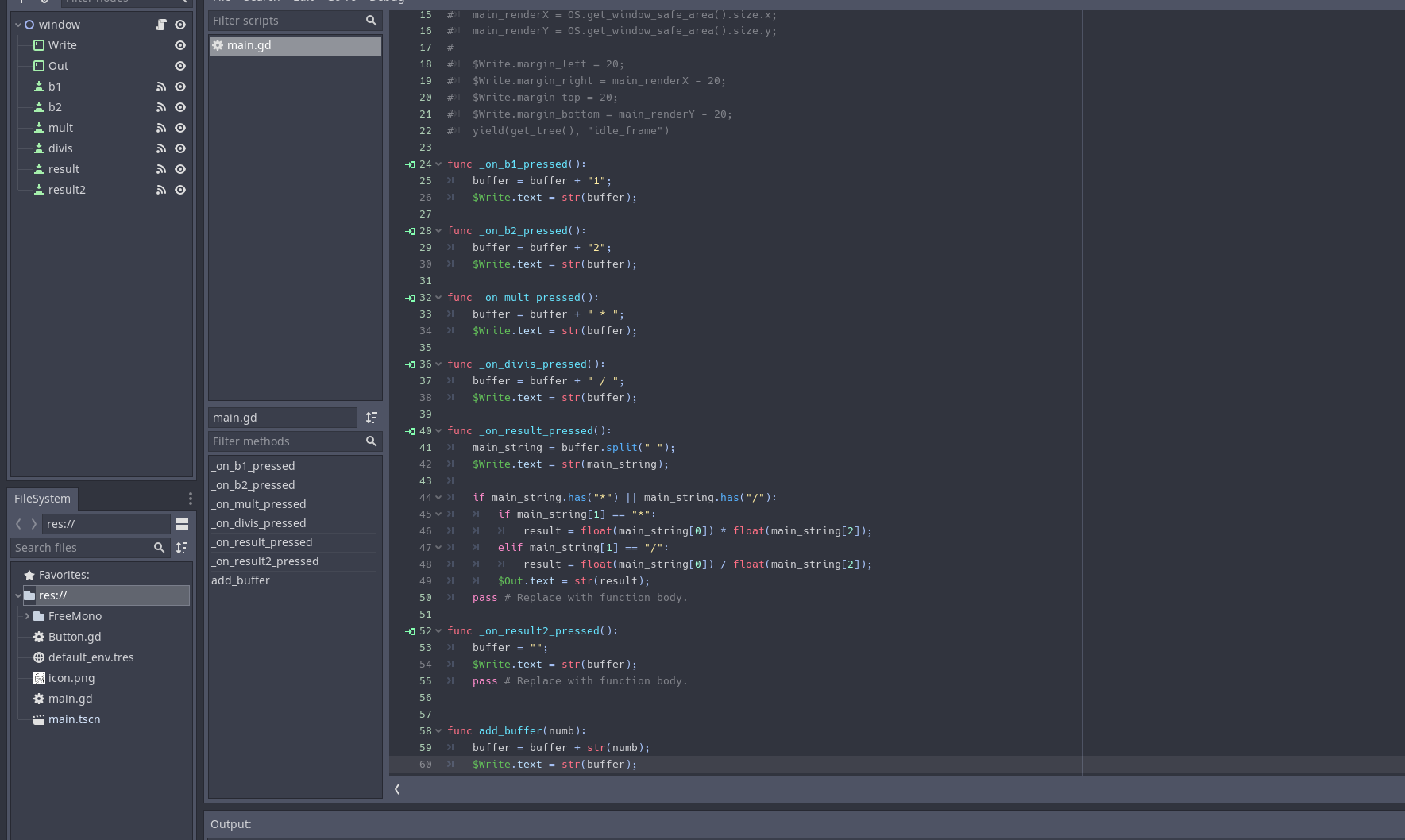Click the FileSystem sort files icon
Viewport: 1405px width, 840px height.
[x=182, y=548]
